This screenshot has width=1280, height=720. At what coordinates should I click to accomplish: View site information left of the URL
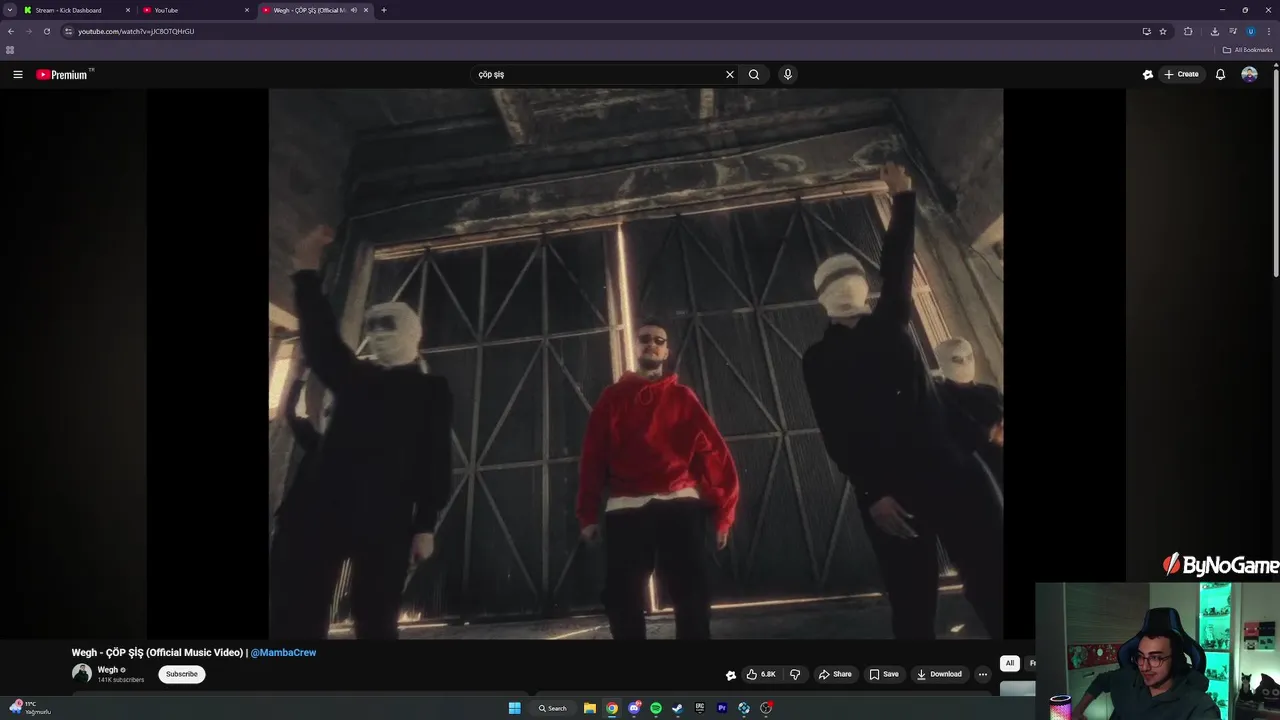click(x=68, y=31)
